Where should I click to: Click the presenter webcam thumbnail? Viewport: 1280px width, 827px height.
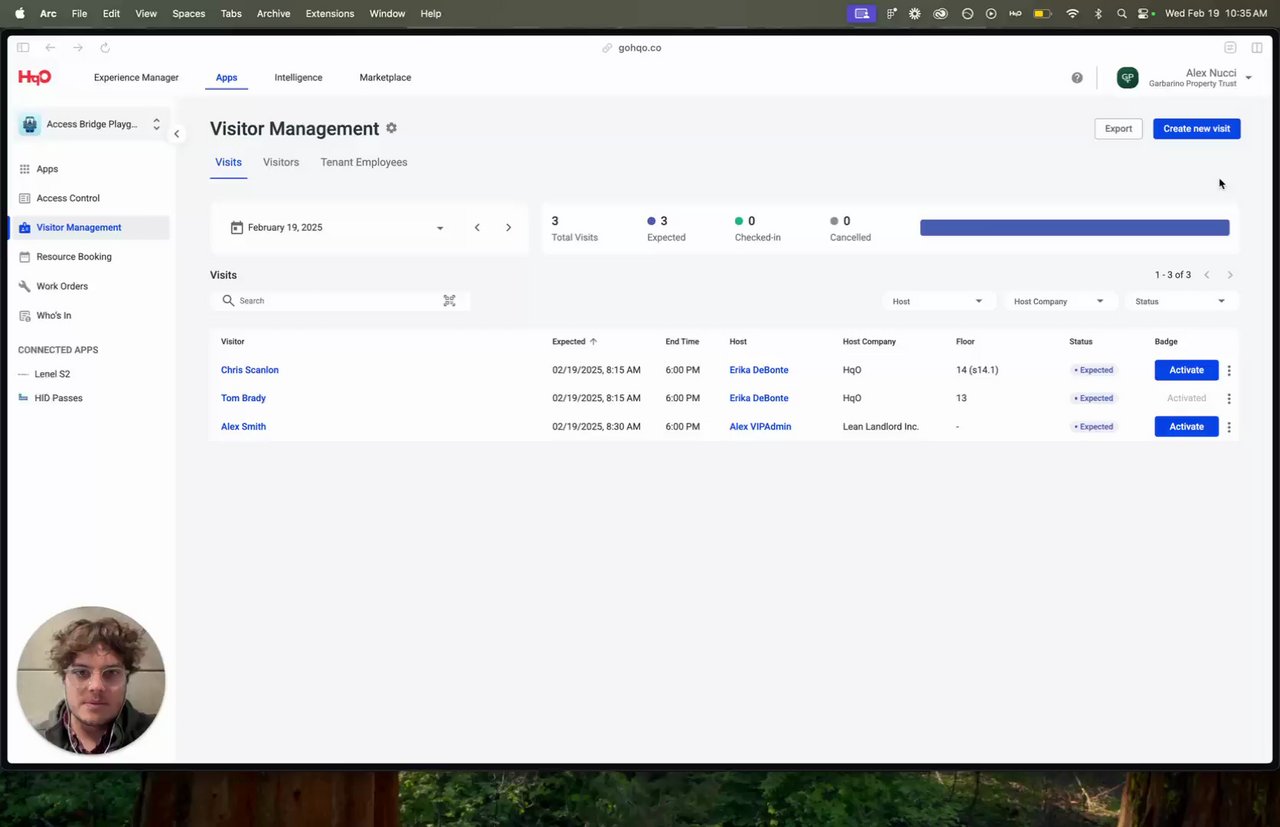[x=91, y=680]
